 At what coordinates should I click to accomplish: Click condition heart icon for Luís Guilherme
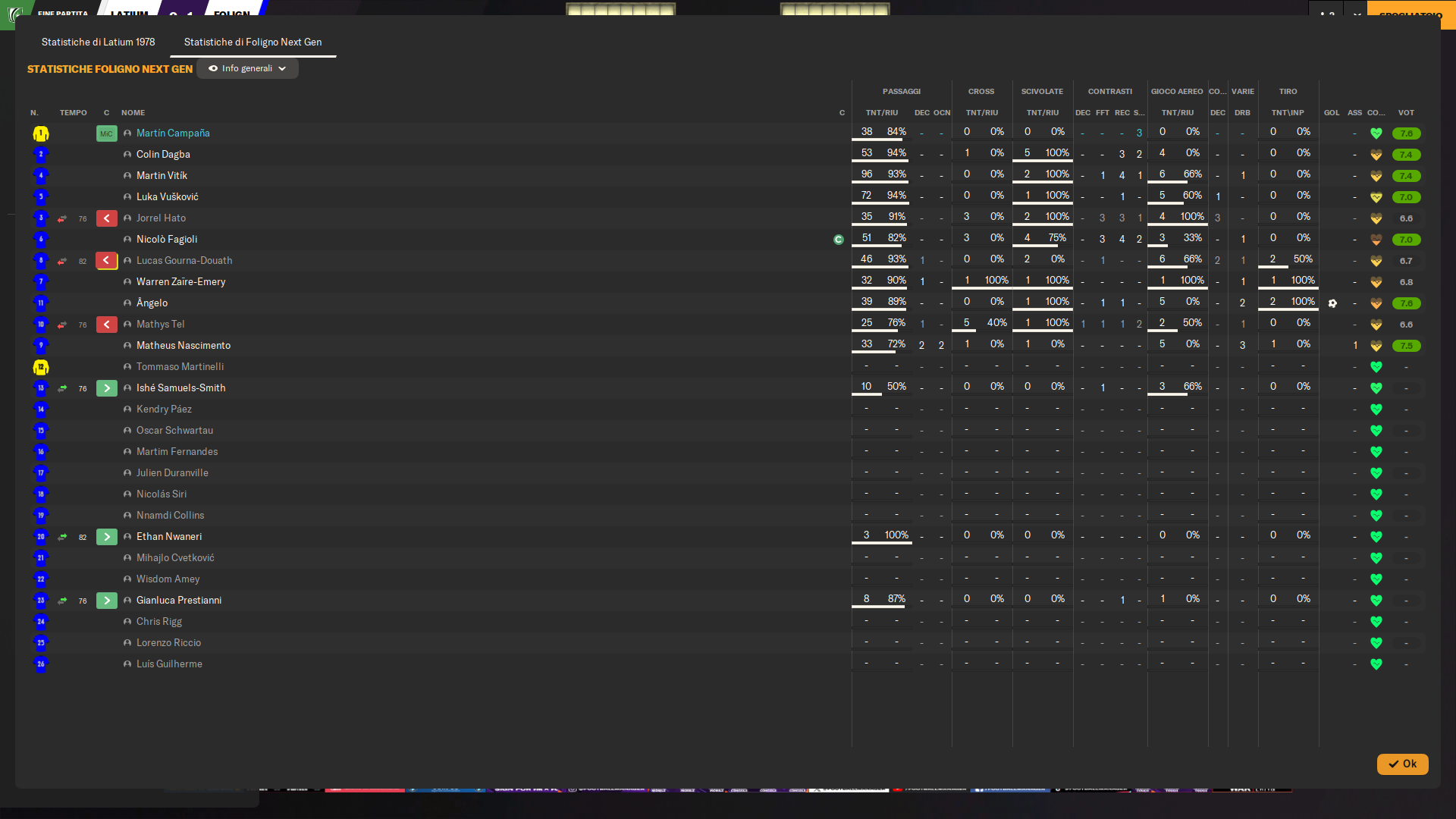1376,664
